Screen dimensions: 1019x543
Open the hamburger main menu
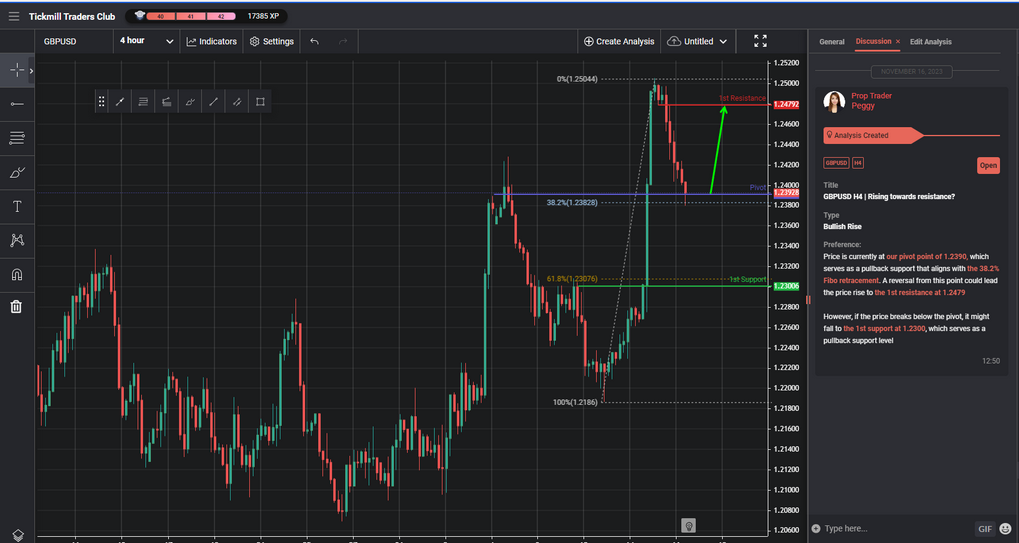pos(14,16)
